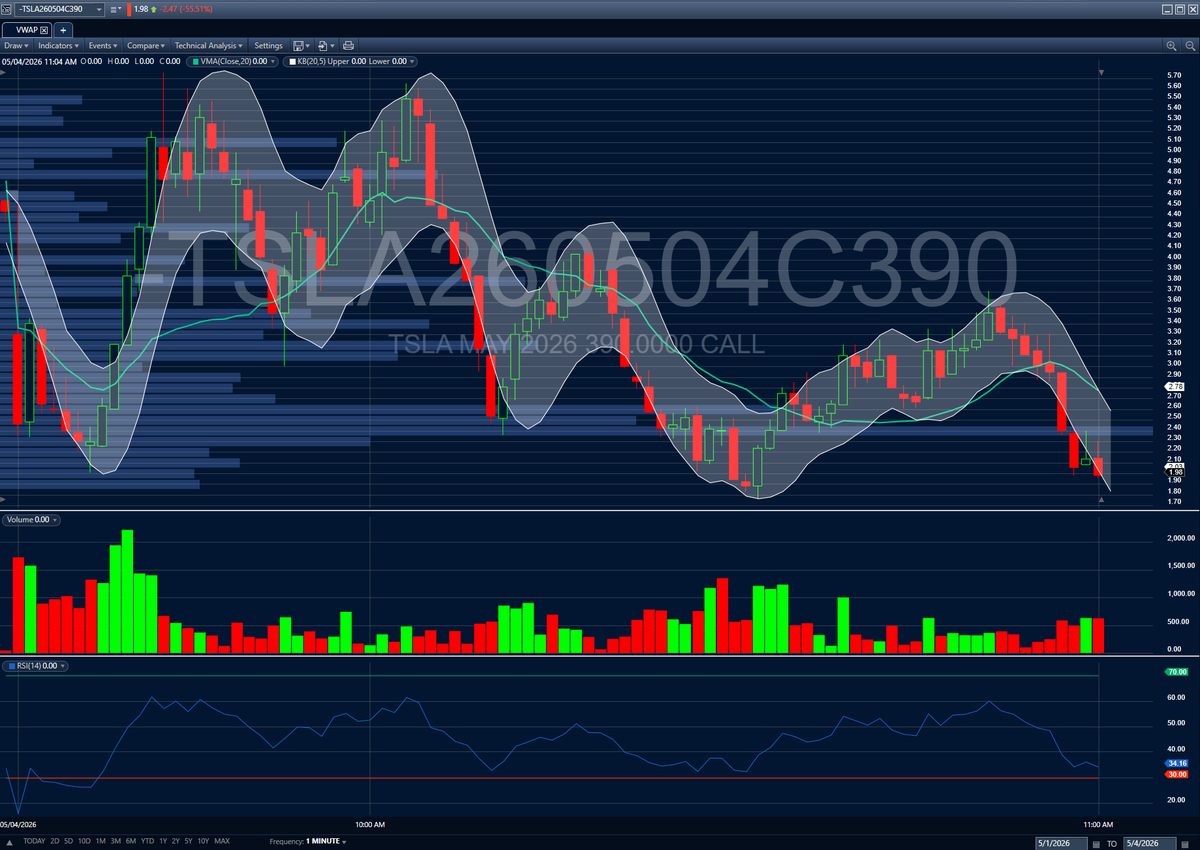Viewport: 1200px width, 850px height.
Task: Print the chart
Action: [348, 46]
